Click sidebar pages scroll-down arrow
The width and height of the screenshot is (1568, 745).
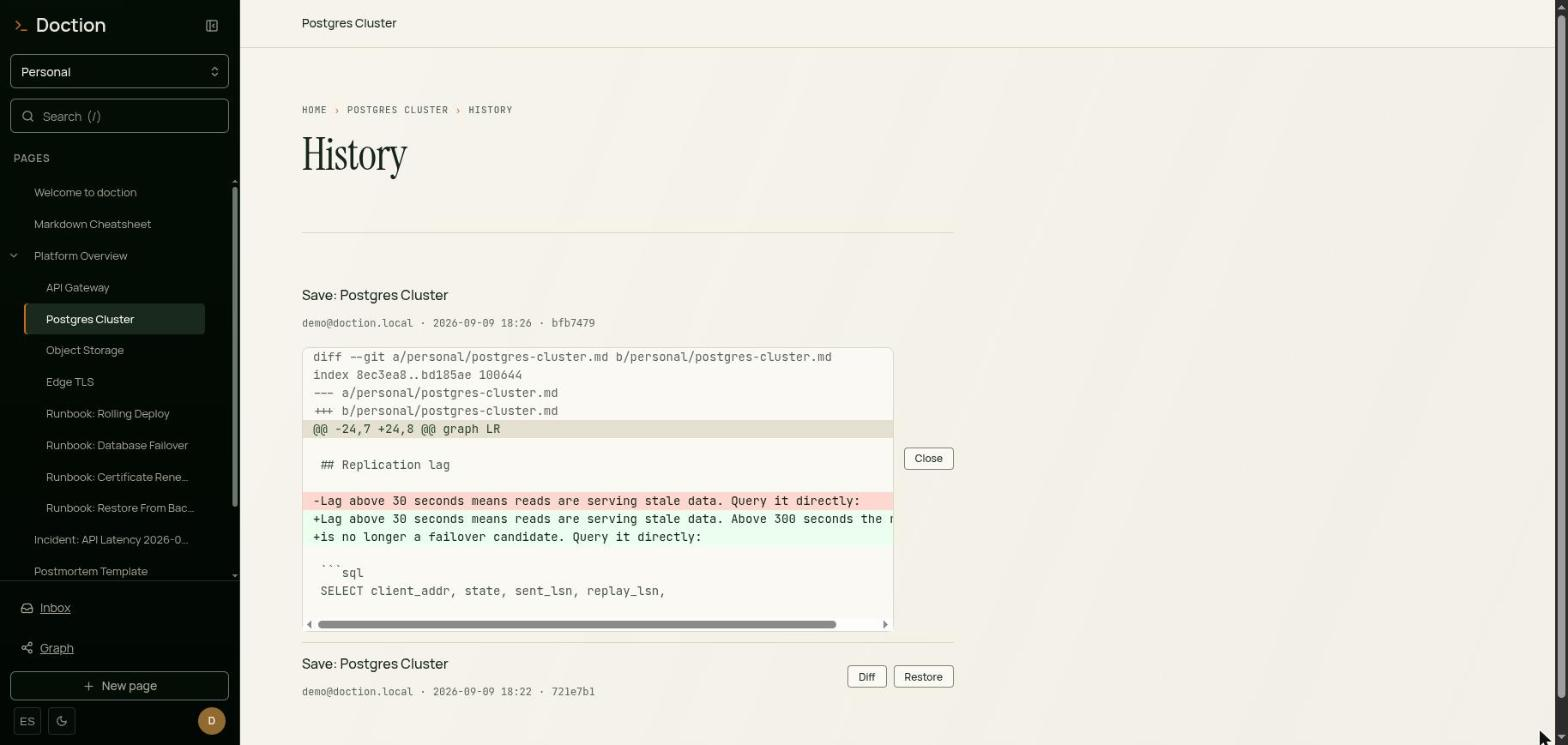(235, 575)
